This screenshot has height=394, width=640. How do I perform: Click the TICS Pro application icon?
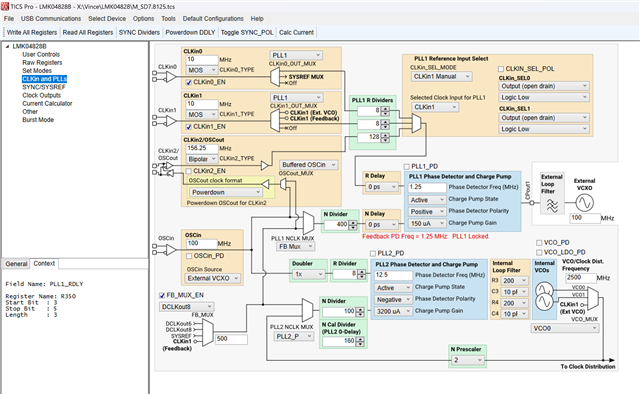point(4,7)
